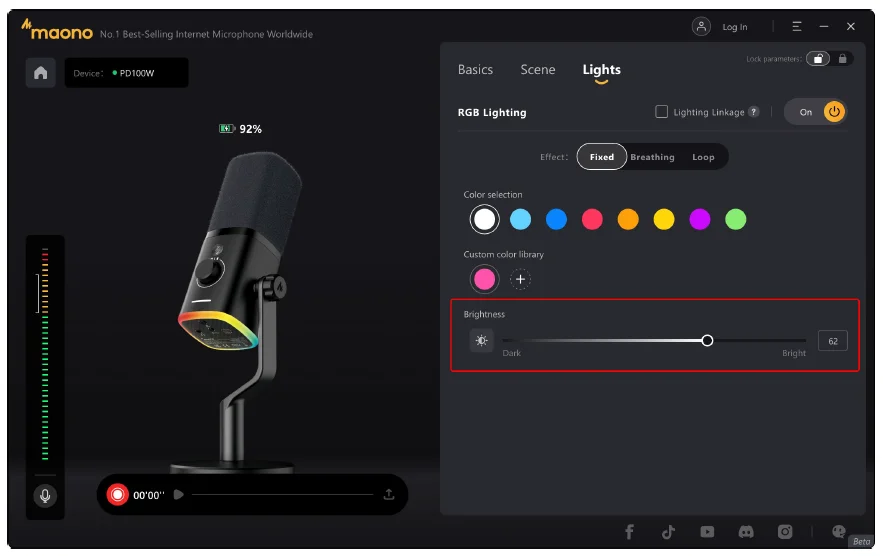Choose the dark blue color swatch
This screenshot has height=556, width=883.
click(556, 219)
